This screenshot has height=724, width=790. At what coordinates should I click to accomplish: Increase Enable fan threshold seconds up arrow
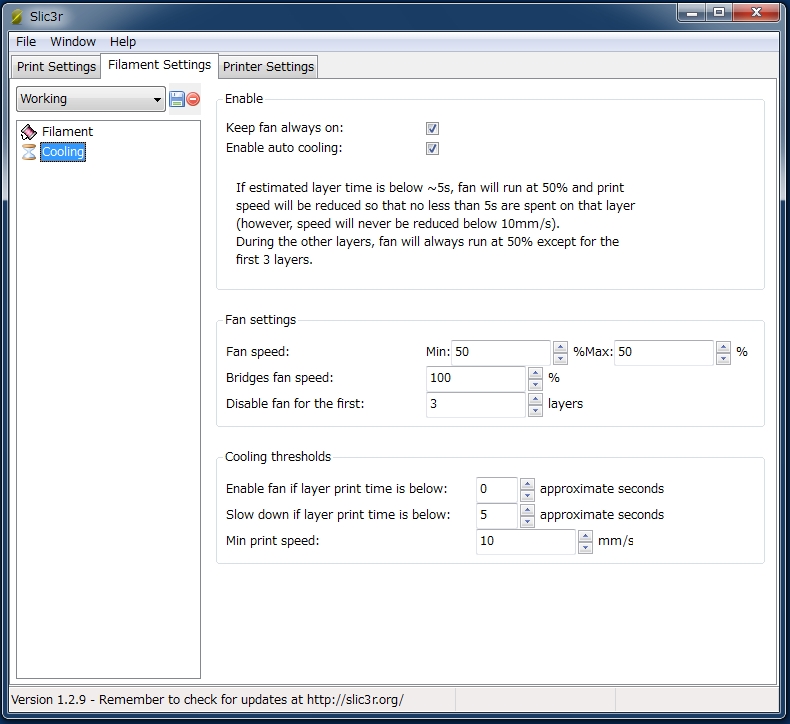point(527,484)
